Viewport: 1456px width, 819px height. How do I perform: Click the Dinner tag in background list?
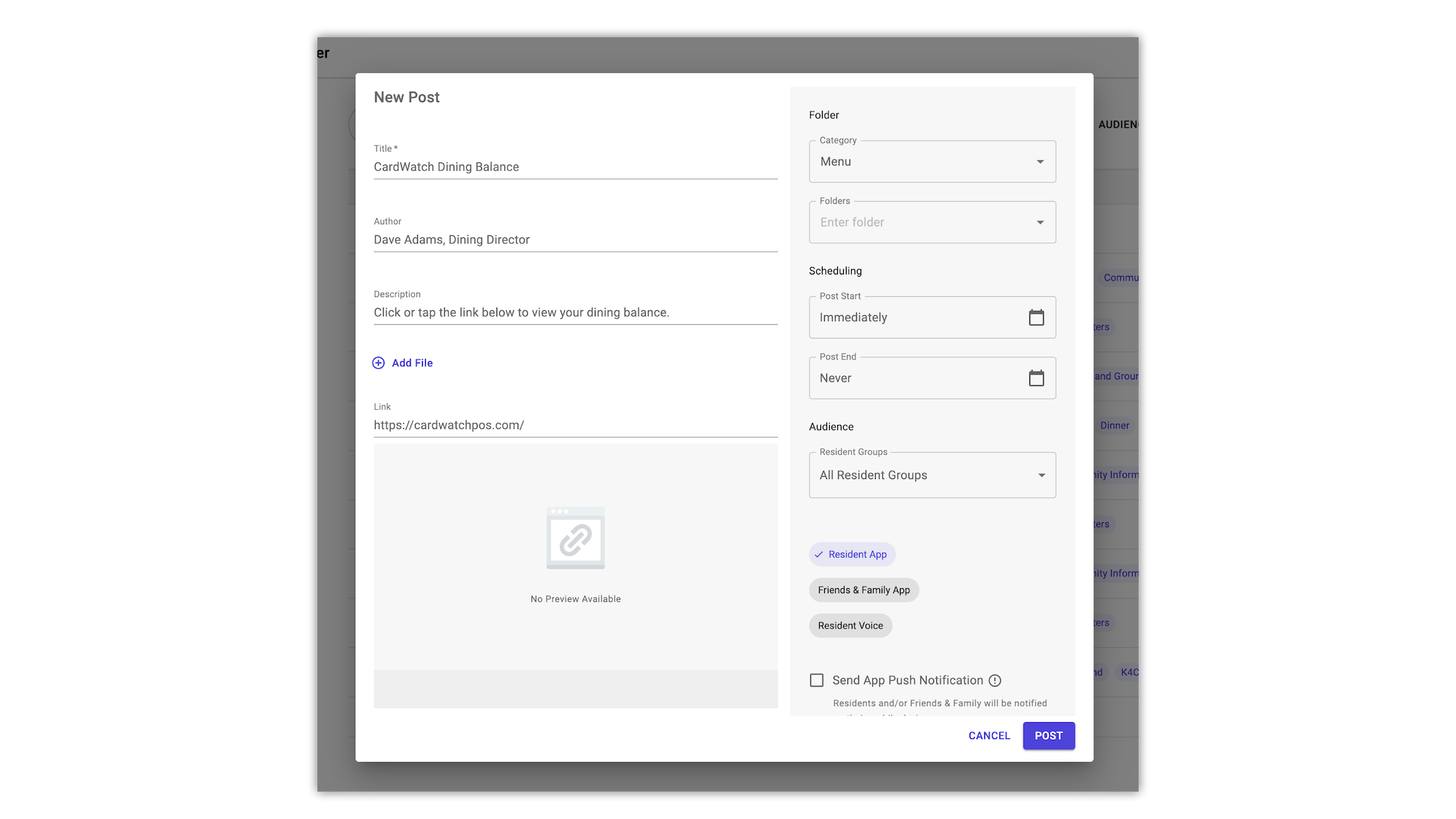(1115, 425)
